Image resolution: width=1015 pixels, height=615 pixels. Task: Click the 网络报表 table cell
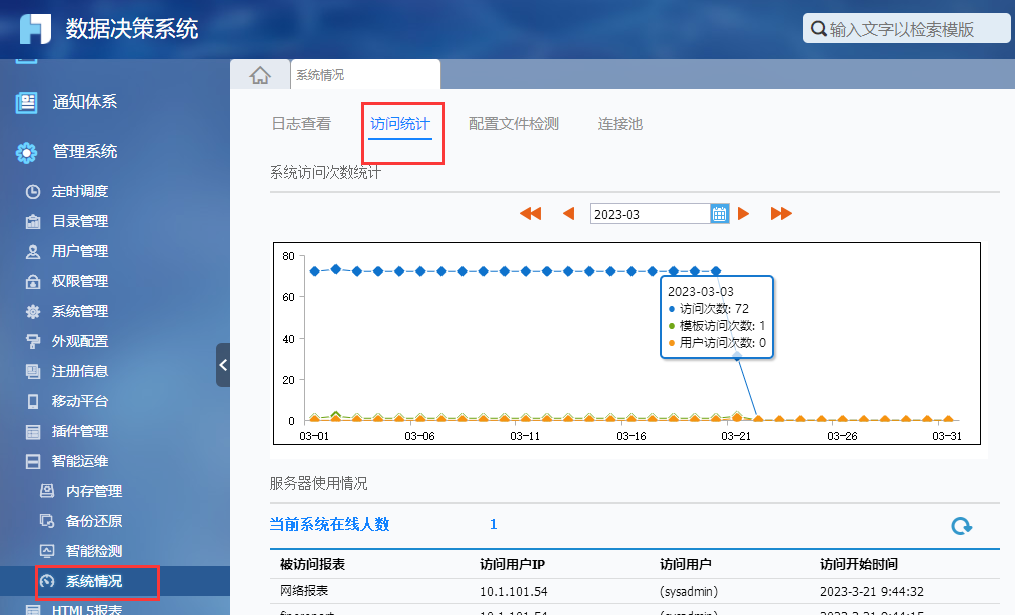pos(304,591)
